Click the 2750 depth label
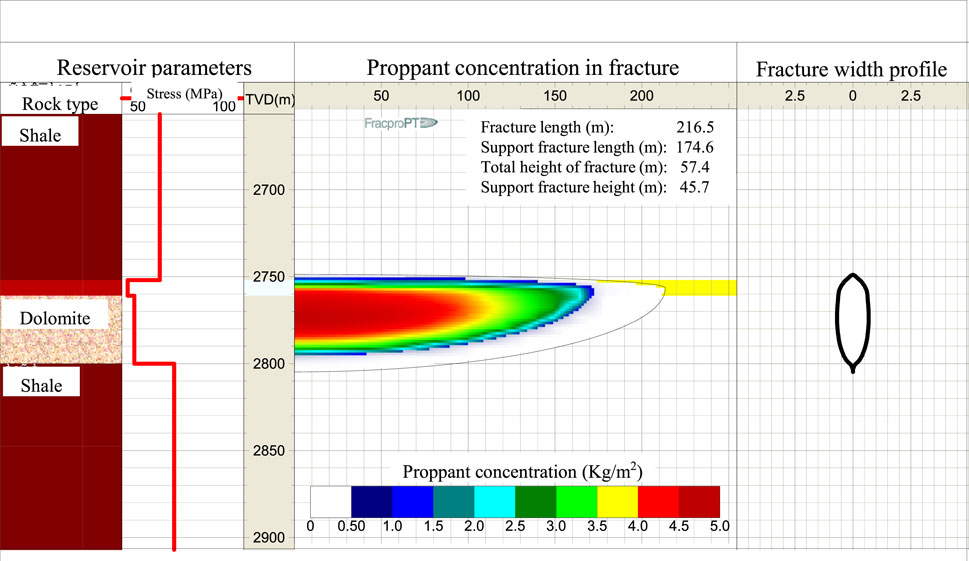This screenshot has width=969, height=561. 269,277
